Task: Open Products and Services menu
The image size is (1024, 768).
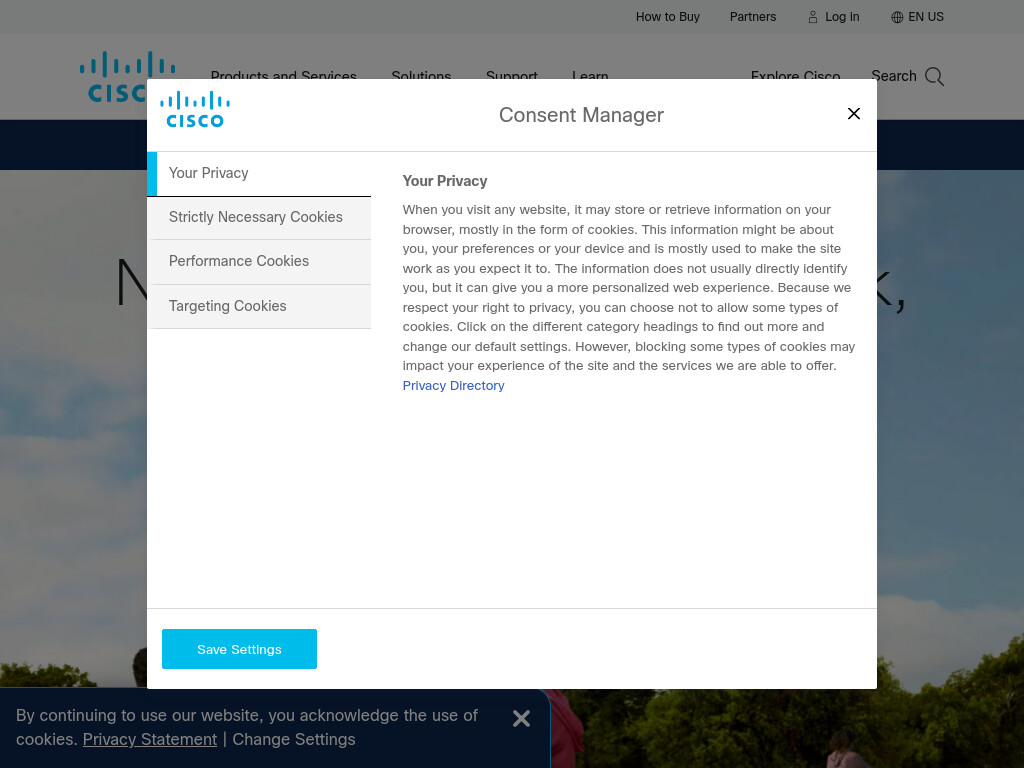Action: click(283, 74)
